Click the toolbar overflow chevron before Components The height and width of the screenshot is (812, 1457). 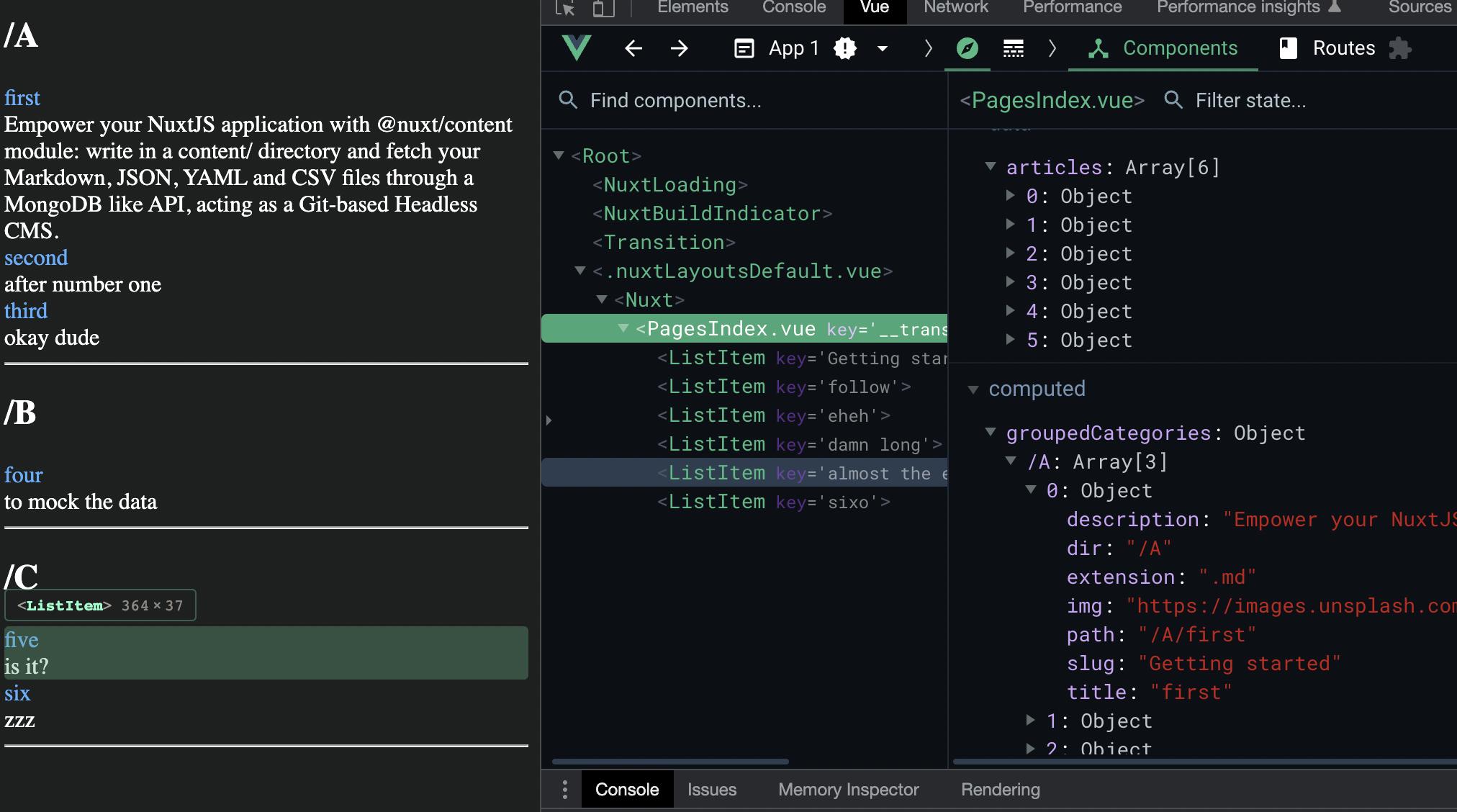[x=1052, y=48]
